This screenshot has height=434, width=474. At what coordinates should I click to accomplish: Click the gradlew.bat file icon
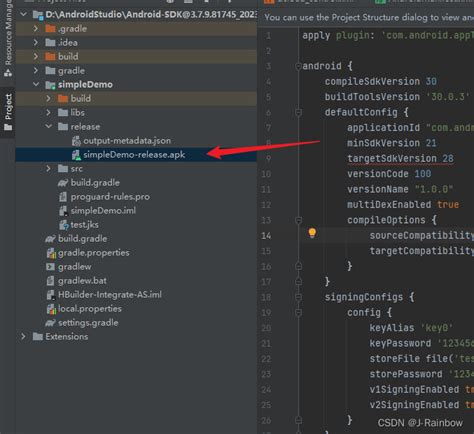coord(50,281)
